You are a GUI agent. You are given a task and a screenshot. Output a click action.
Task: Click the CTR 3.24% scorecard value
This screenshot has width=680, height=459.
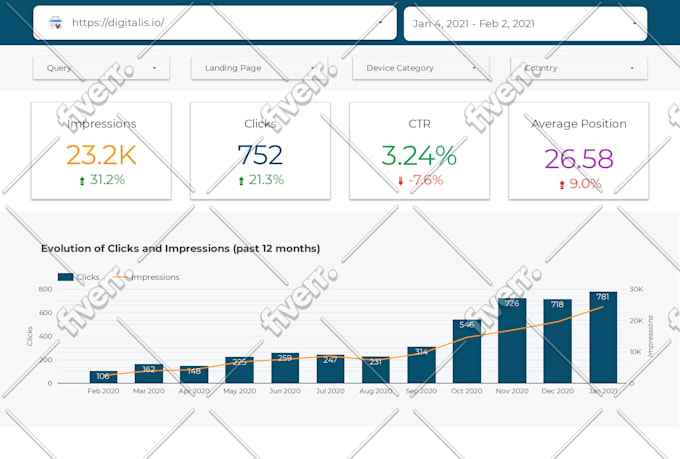419,155
